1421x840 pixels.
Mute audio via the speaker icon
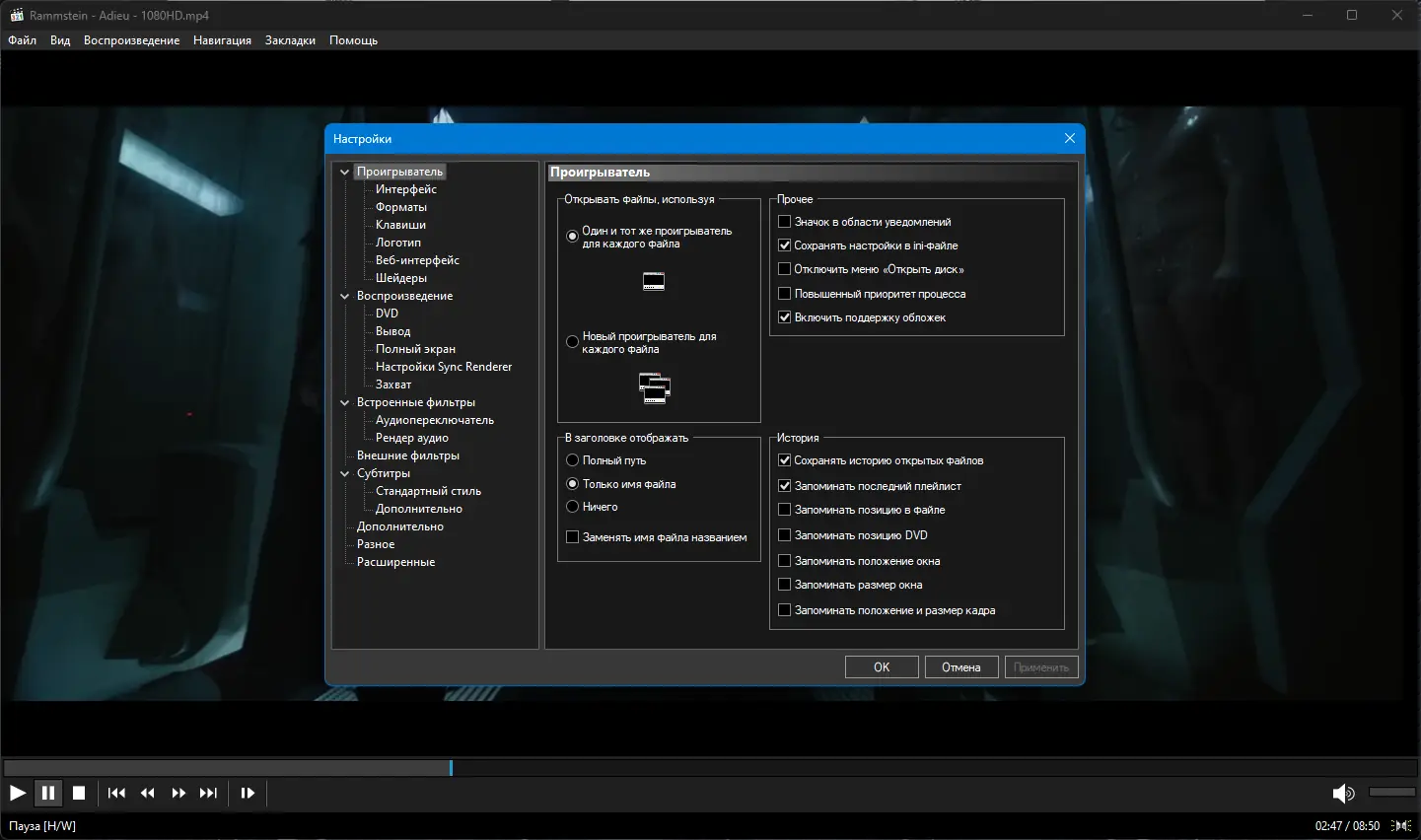point(1343,793)
